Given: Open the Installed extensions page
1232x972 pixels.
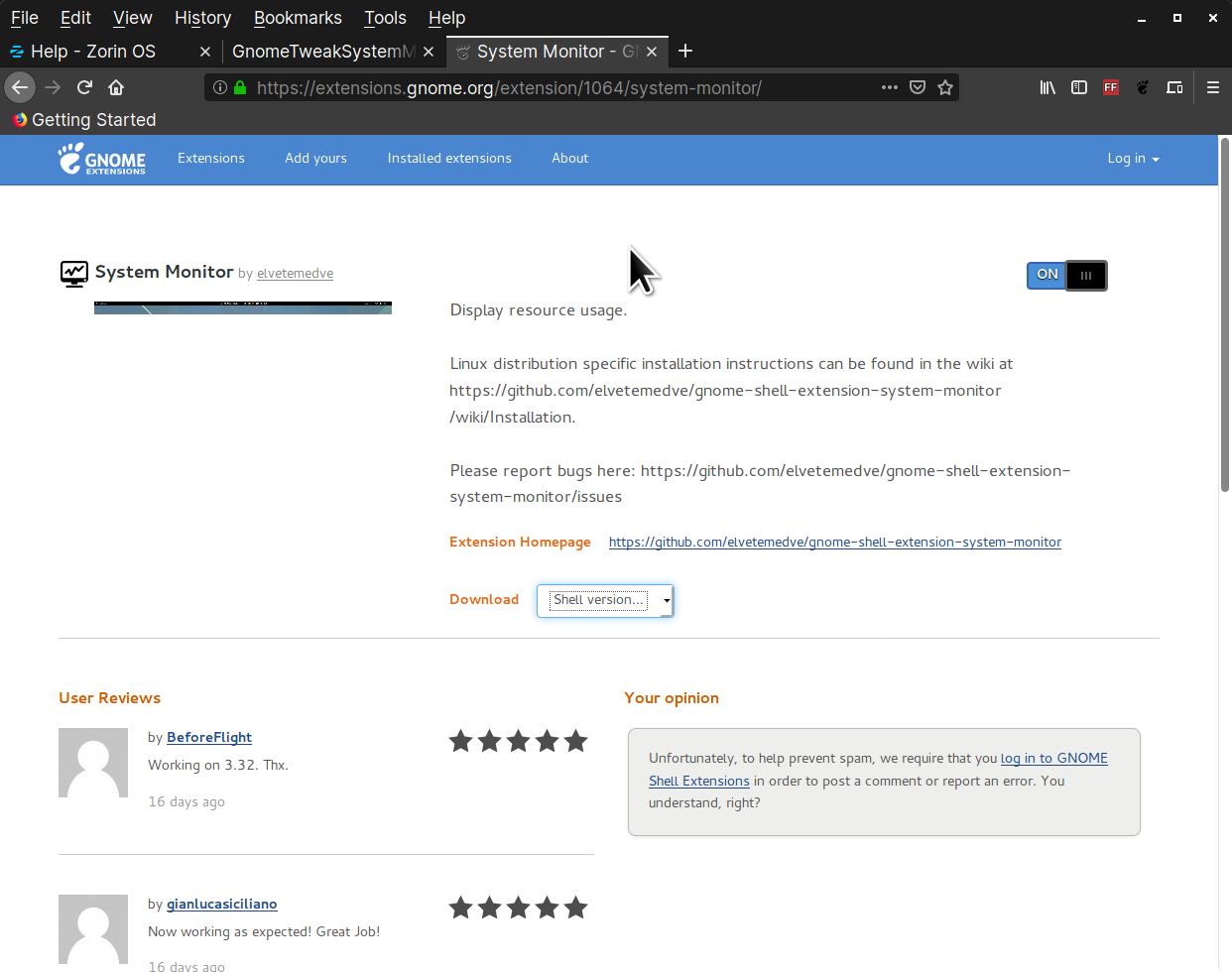Looking at the screenshot, I should click(x=449, y=159).
